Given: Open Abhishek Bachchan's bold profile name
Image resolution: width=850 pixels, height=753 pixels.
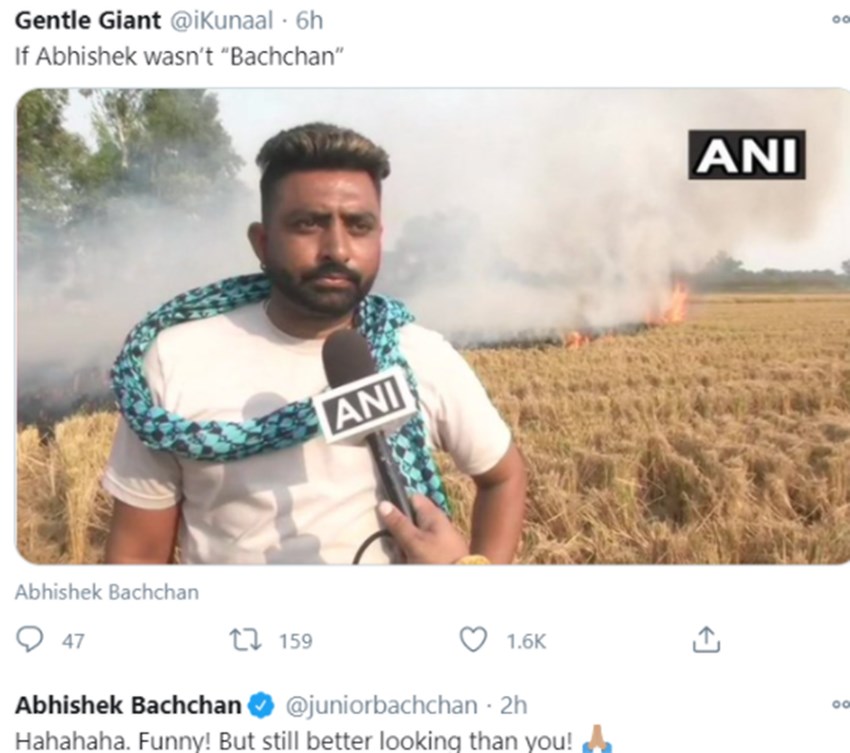Looking at the screenshot, I should point(128,706).
